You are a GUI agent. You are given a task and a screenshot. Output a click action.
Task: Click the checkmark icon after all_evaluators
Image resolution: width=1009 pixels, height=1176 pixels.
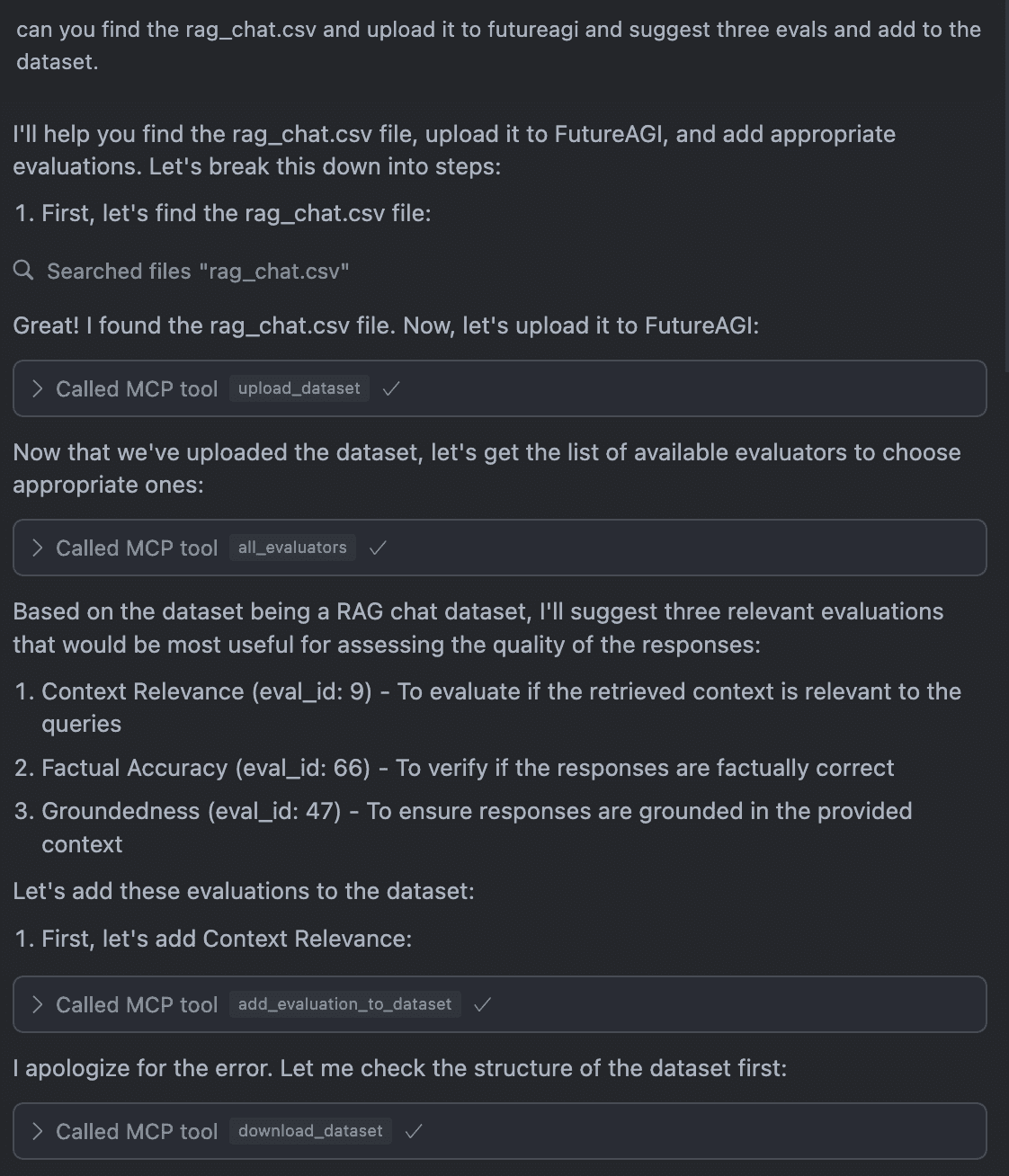point(378,548)
